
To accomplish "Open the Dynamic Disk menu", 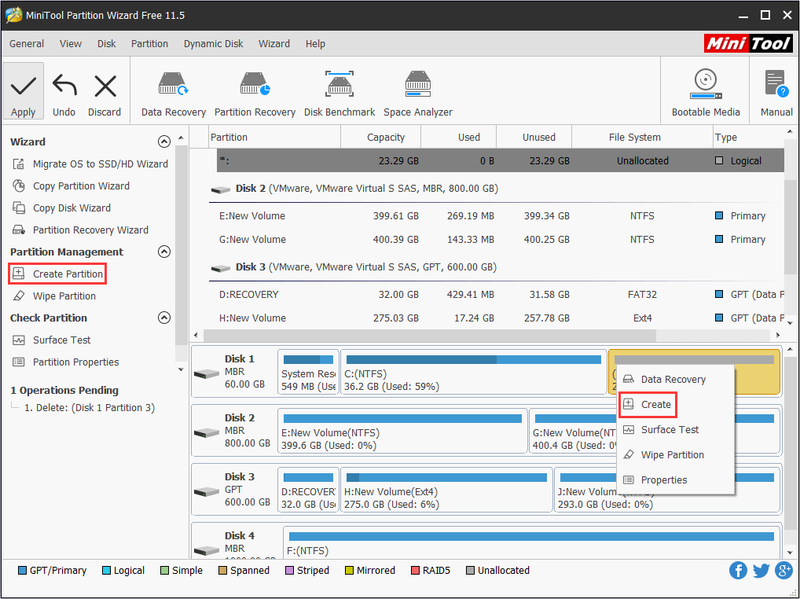I will click(213, 44).
